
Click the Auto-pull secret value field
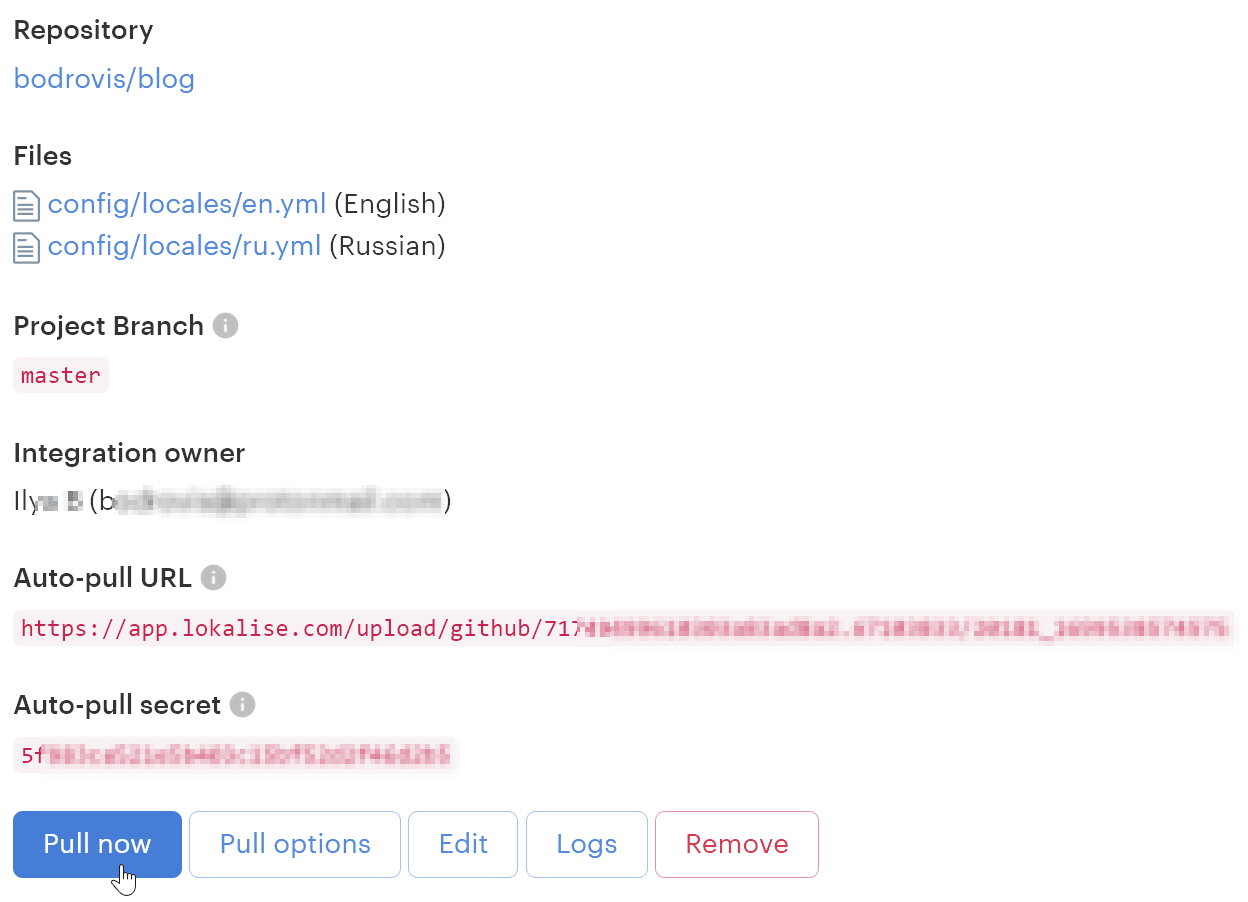(x=236, y=755)
